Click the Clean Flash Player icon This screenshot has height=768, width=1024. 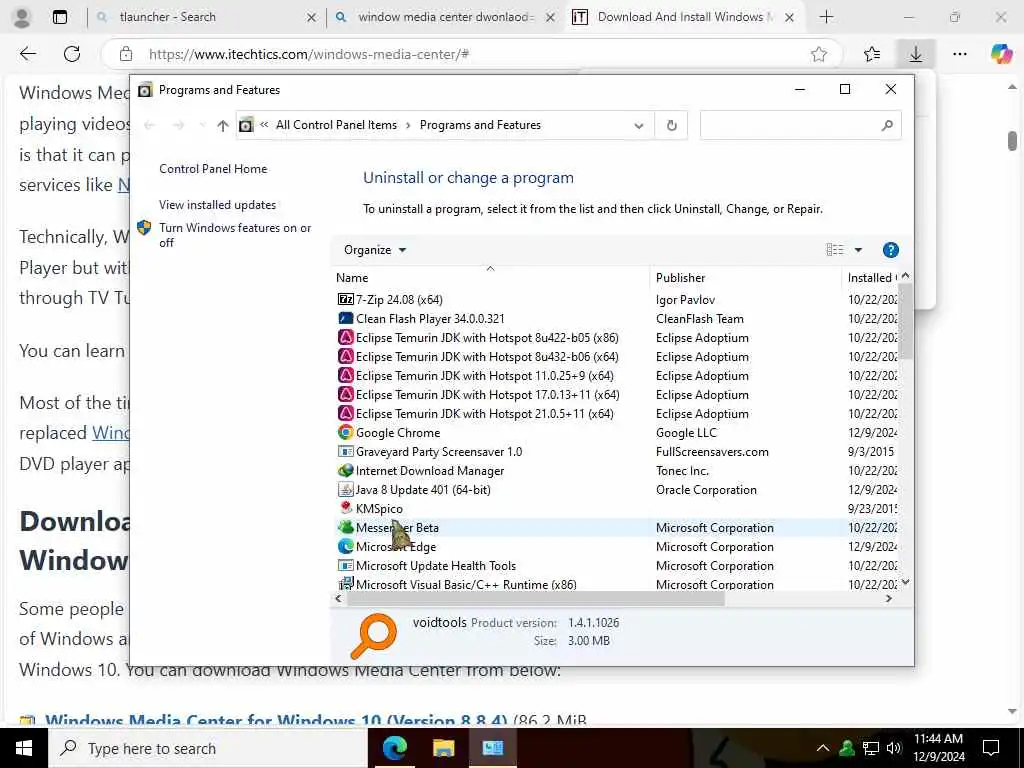[x=345, y=318]
